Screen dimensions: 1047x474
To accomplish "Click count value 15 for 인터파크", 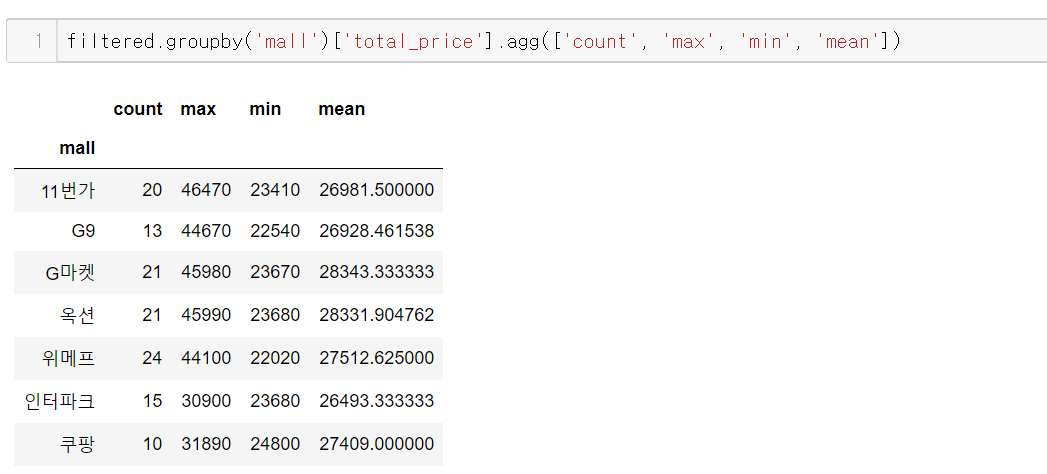I will (152, 401).
